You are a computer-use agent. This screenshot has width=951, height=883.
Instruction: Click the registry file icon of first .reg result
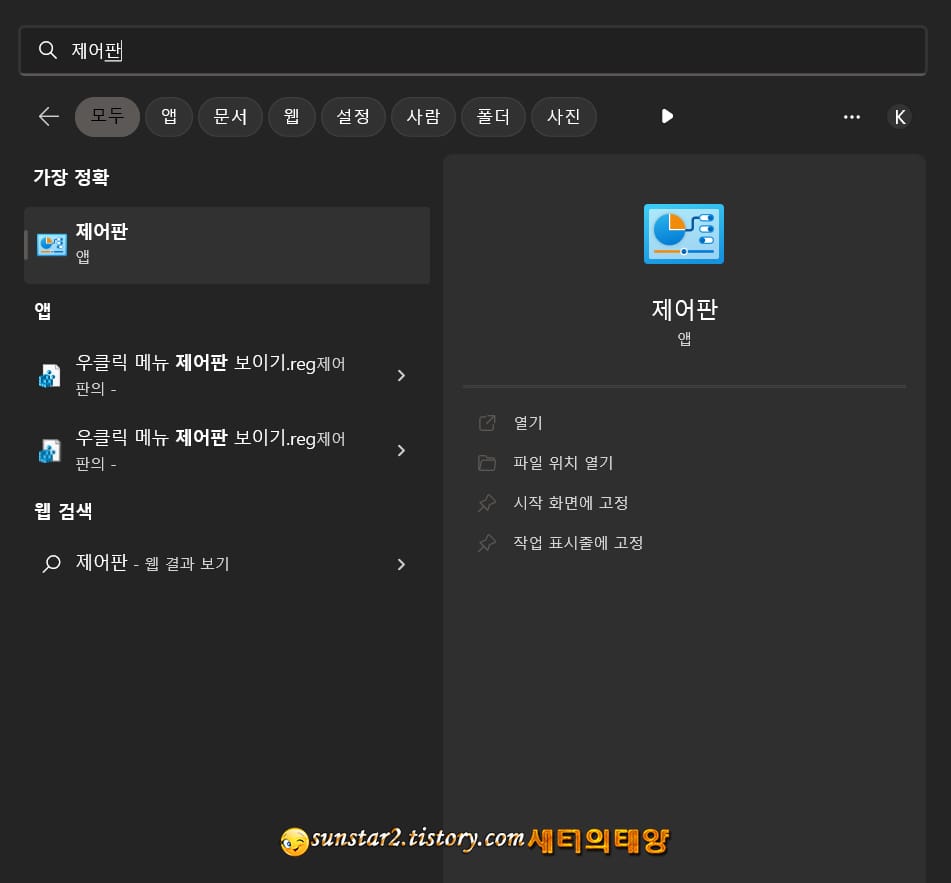click(50, 375)
